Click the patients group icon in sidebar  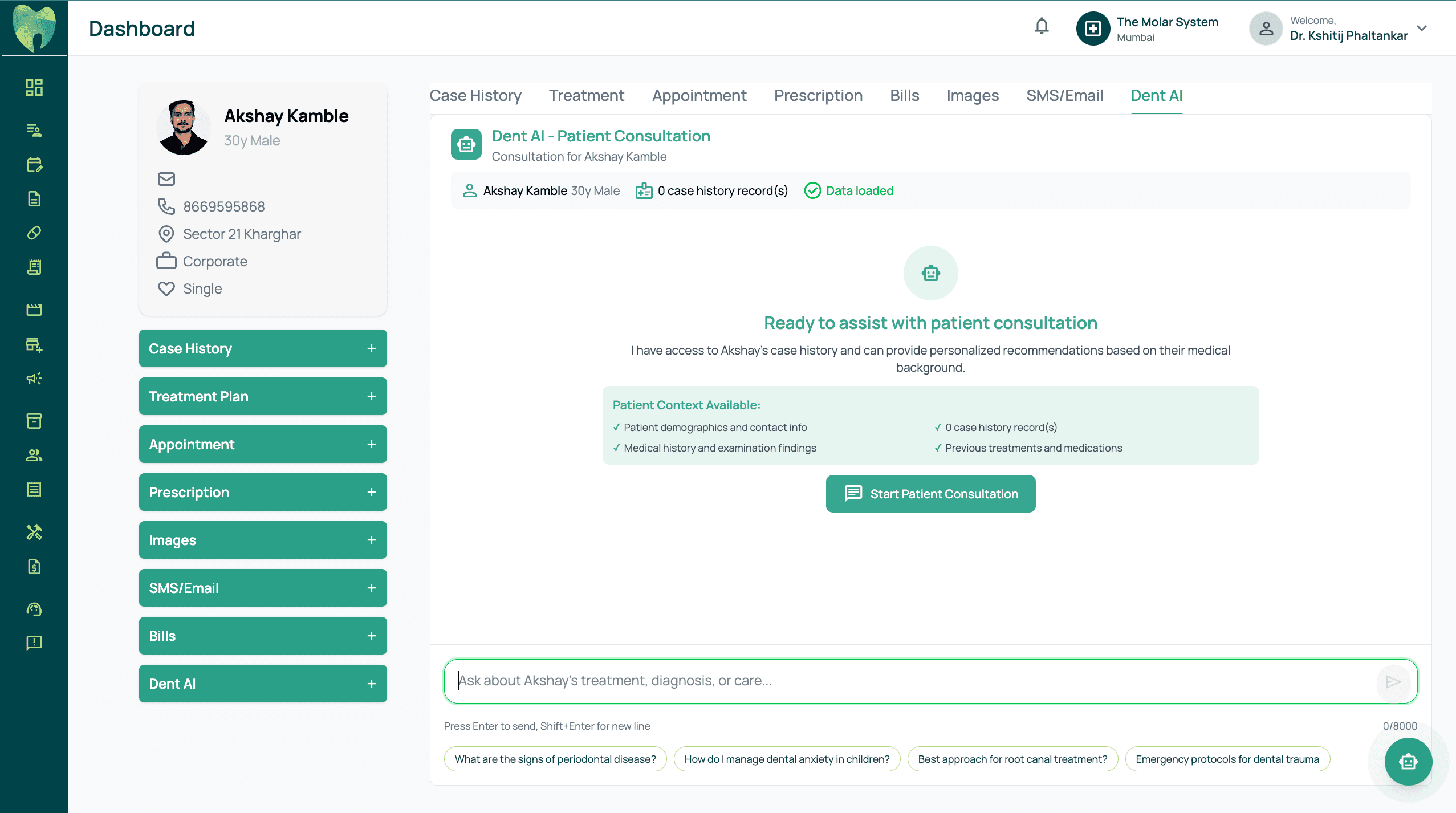pyautogui.click(x=34, y=455)
